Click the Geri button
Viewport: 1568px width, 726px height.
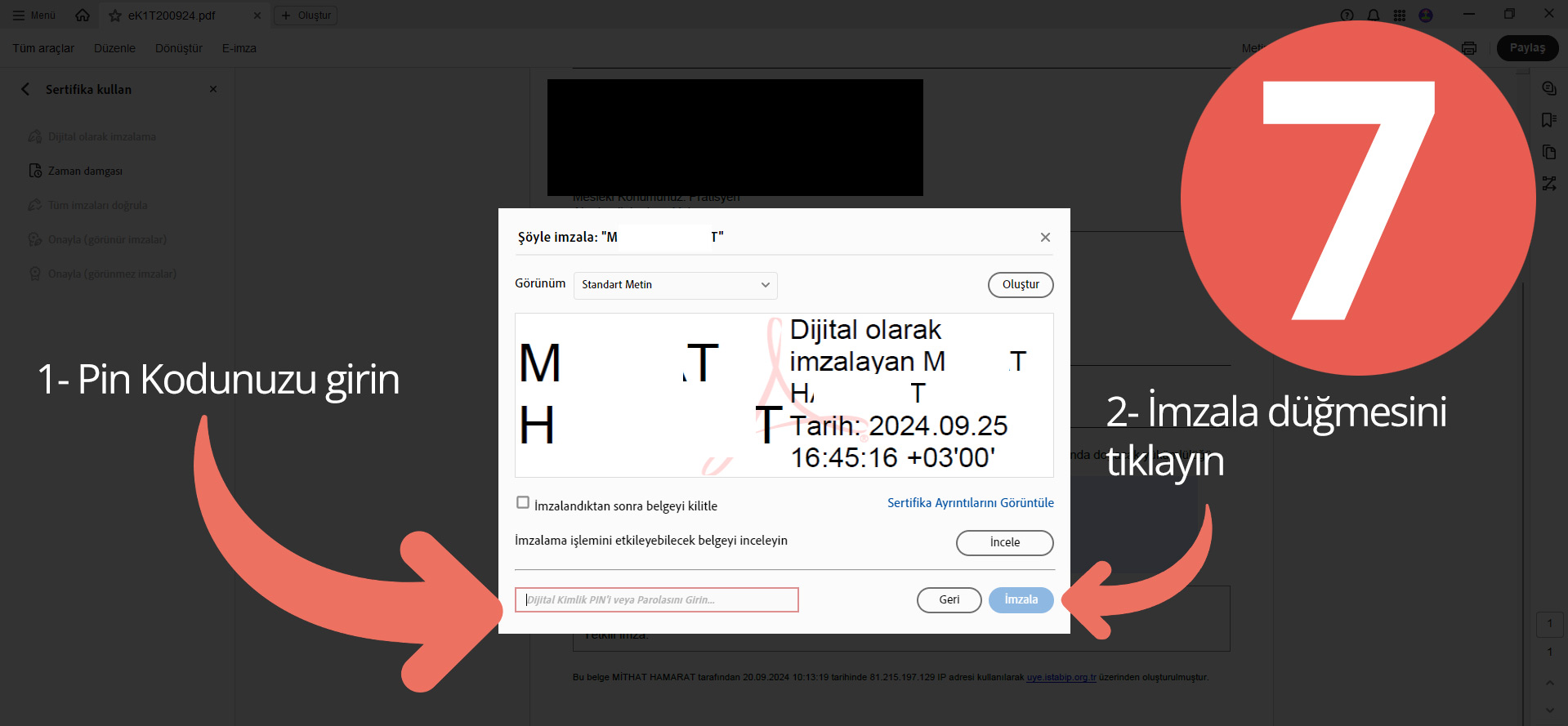[x=949, y=599]
